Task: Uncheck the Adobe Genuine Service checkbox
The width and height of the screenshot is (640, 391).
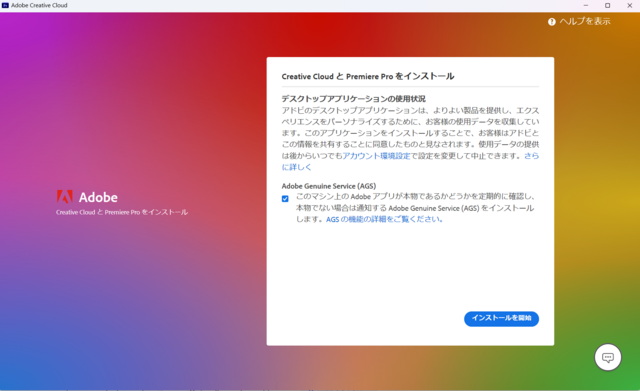Action: click(x=285, y=199)
